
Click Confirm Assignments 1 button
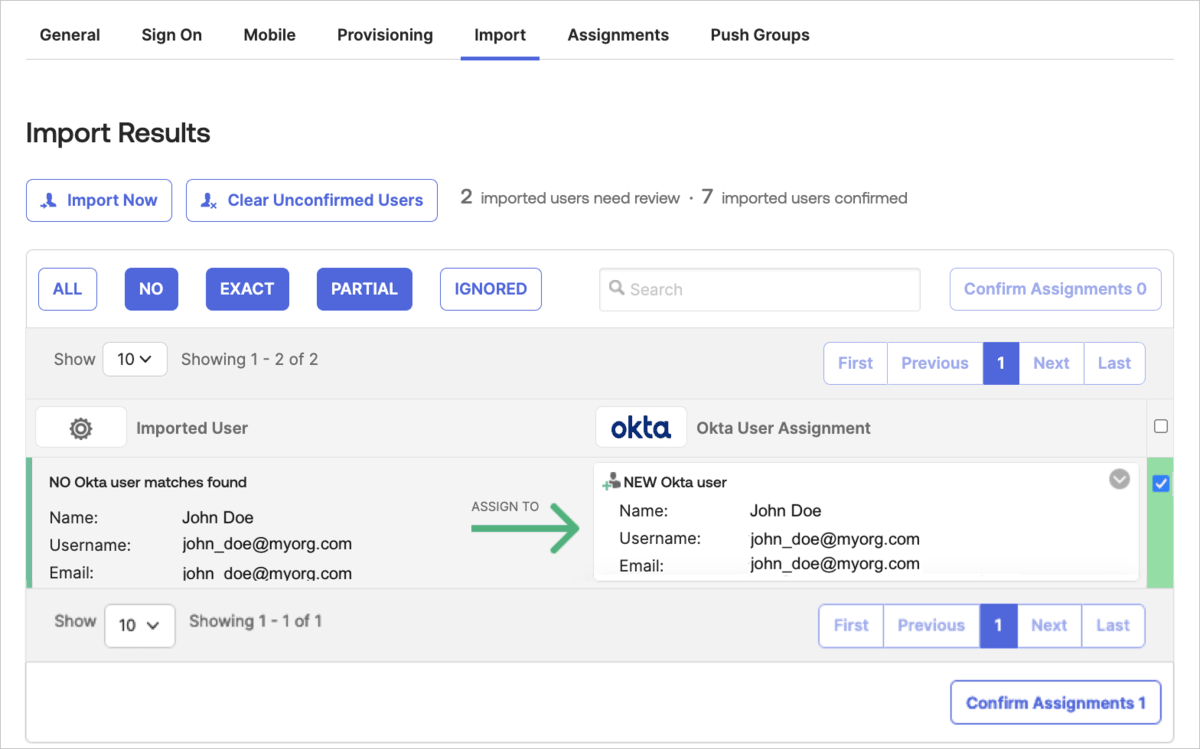click(1056, 703)
